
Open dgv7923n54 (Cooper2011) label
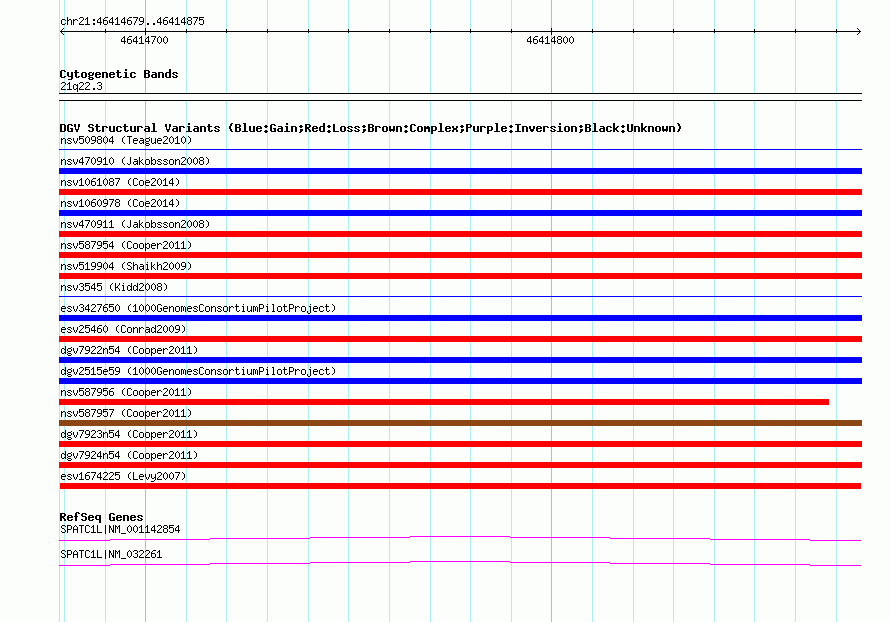point(129,434)
